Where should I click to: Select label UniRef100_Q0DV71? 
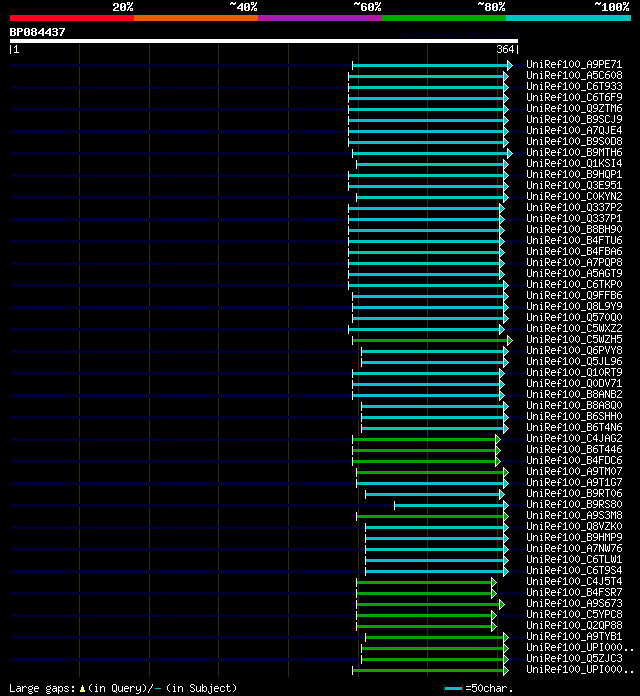click(x=574, y=383)
